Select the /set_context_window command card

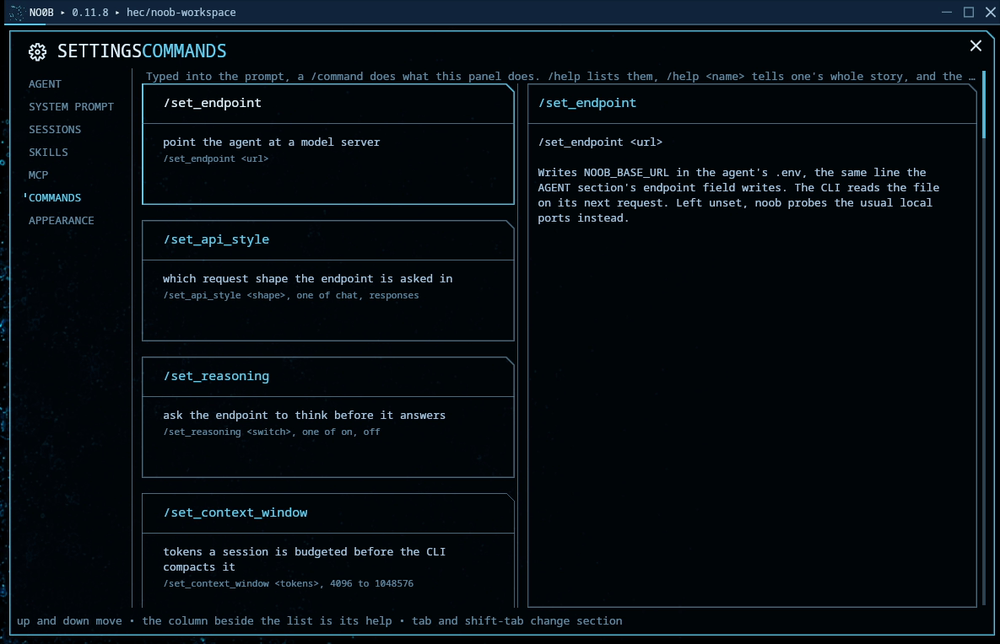coord(328,550)
